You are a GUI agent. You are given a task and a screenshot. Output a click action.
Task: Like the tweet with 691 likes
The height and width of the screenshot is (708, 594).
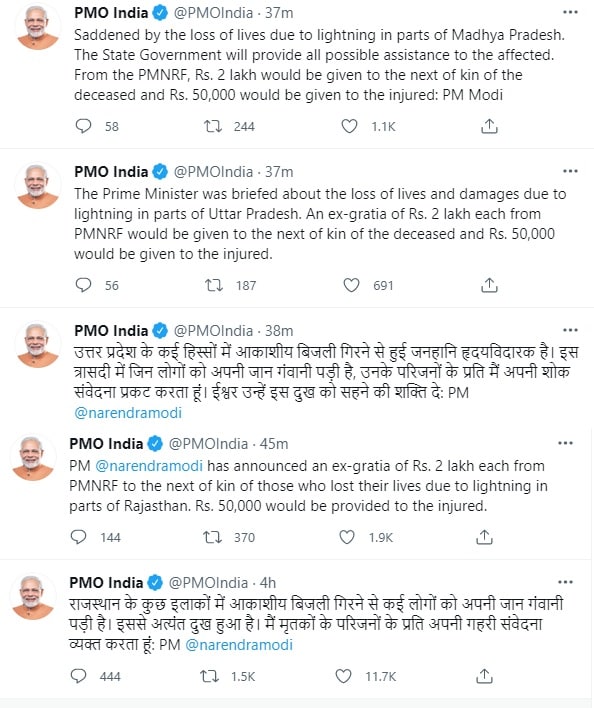tap(351, 285)
